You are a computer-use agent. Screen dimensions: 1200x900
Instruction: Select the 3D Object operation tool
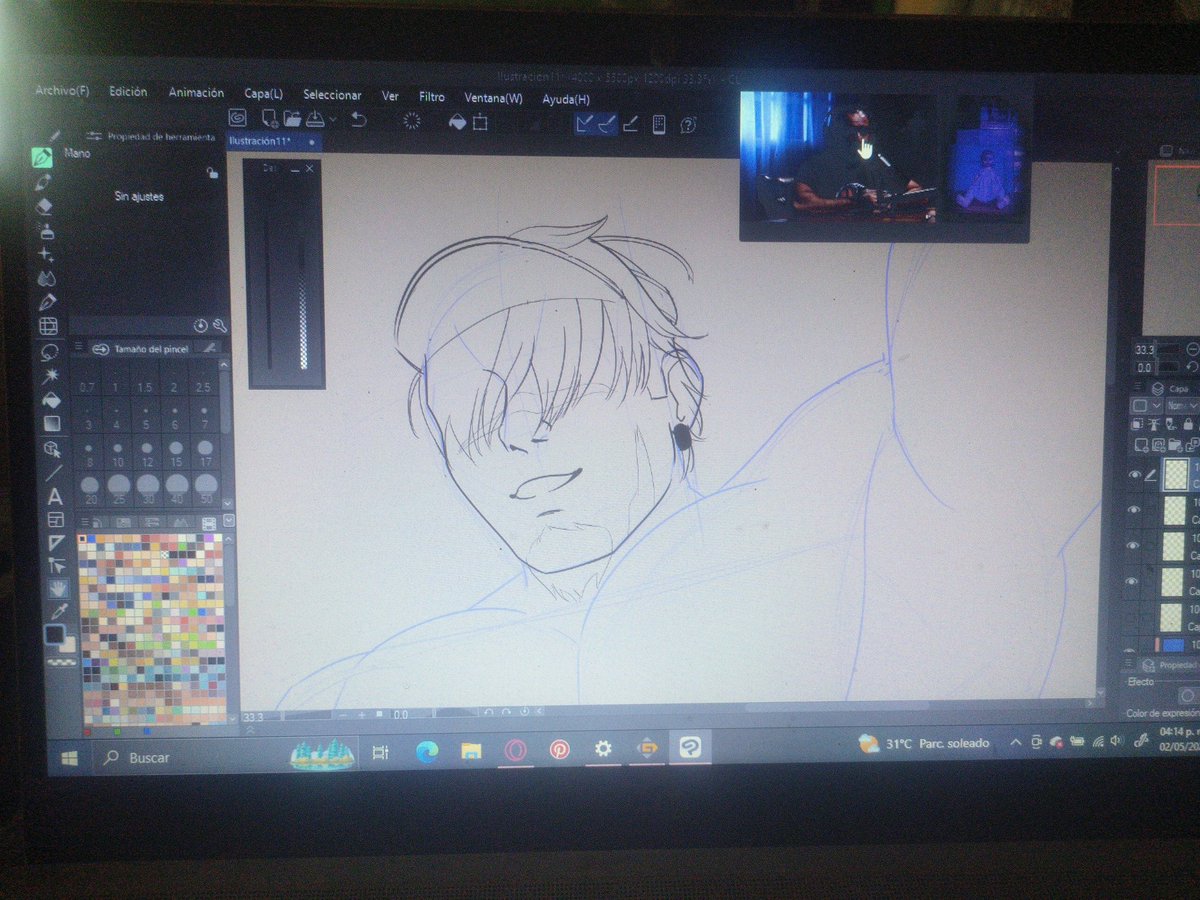click(x=53, y=448)
